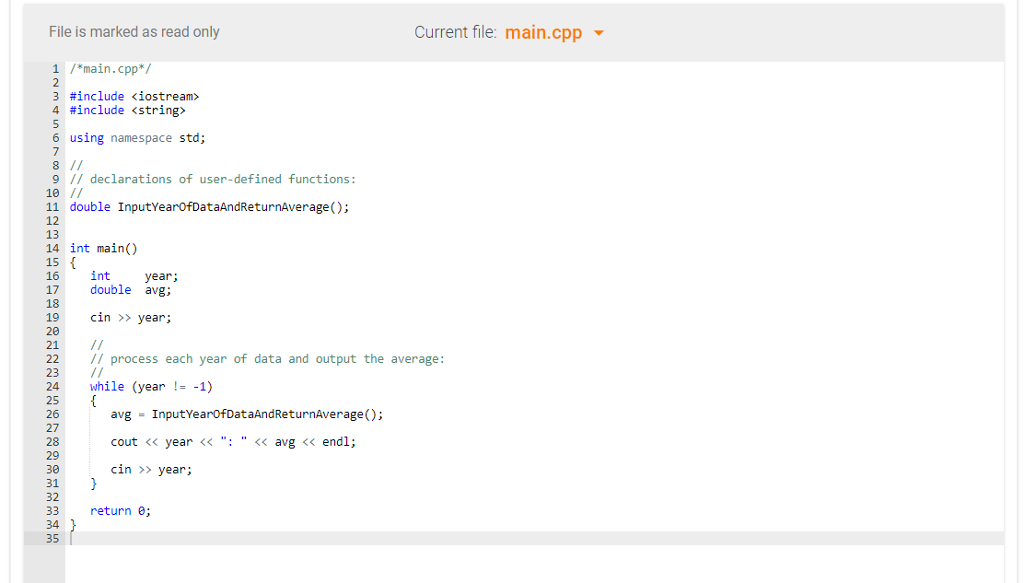Click the 'return 0;' statement

pyautogui.click(x=121, y=511)
